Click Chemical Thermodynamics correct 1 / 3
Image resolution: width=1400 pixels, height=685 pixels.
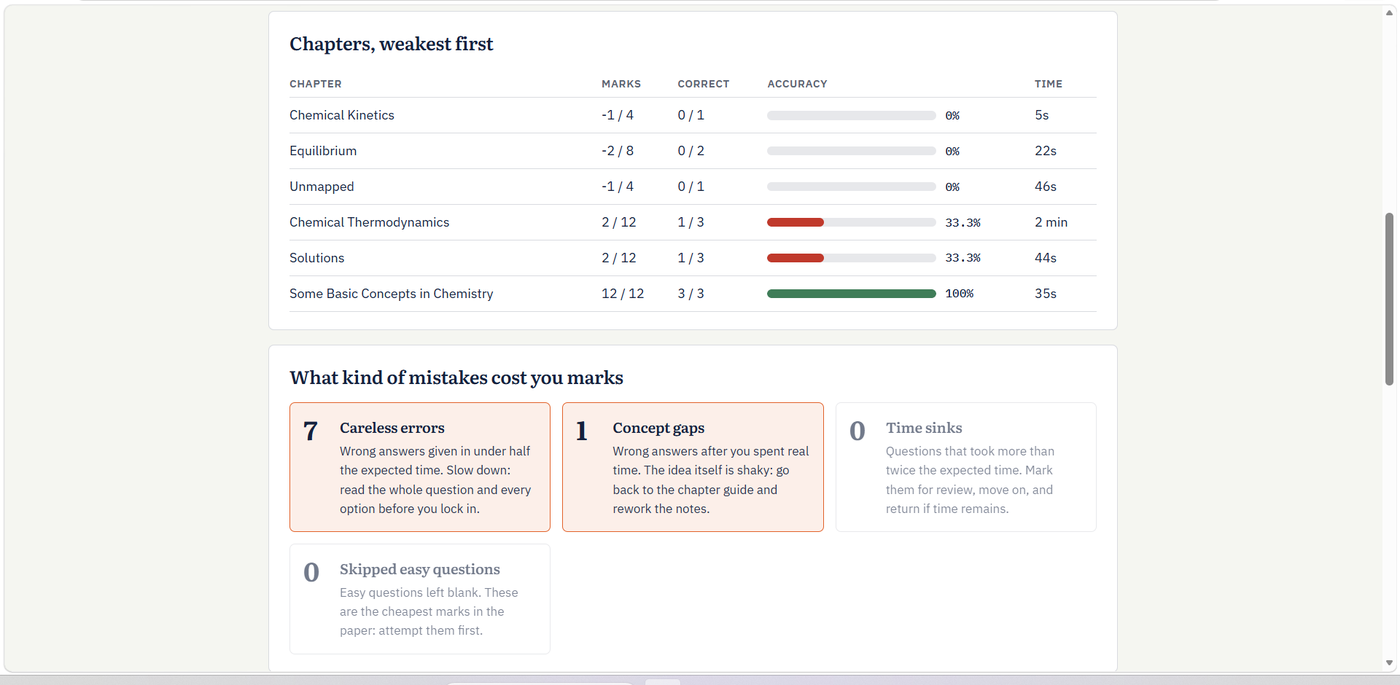(x=691, y=222)
